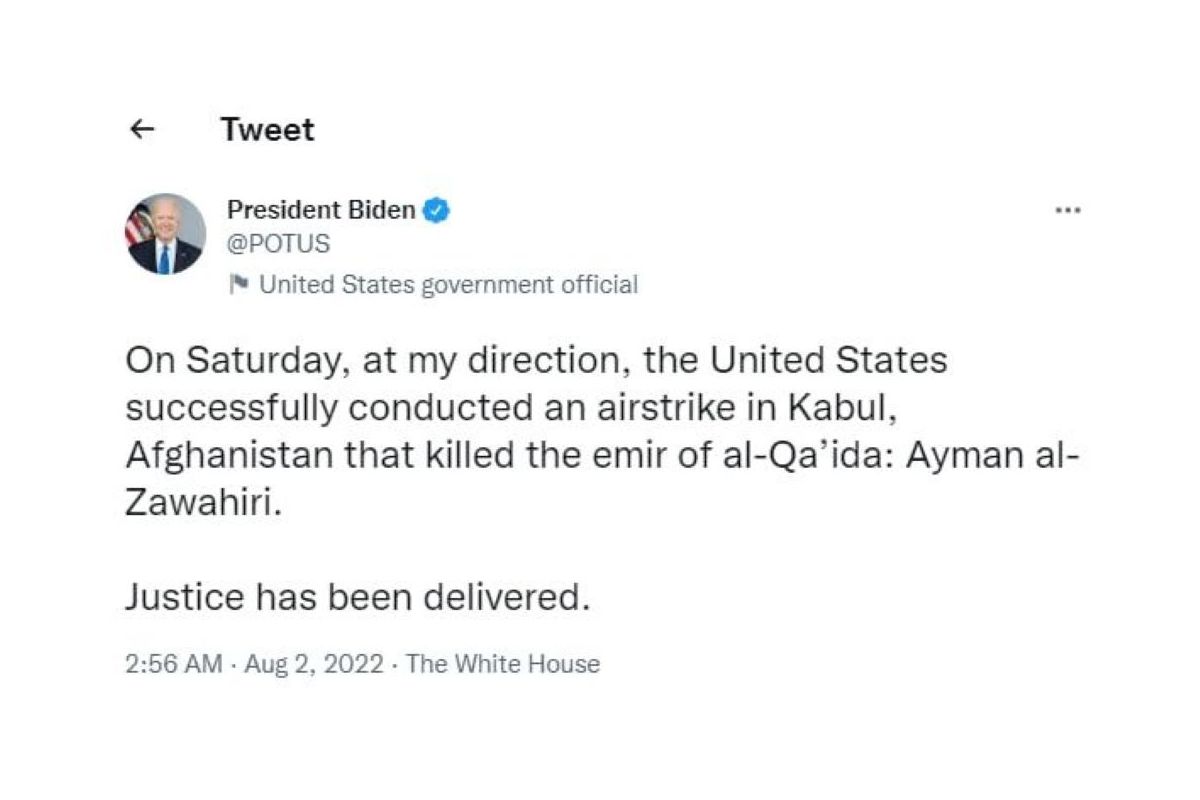Click the 2:56 AM timestamp
The image size is (1200, 800).
click(x=174, y=664)
